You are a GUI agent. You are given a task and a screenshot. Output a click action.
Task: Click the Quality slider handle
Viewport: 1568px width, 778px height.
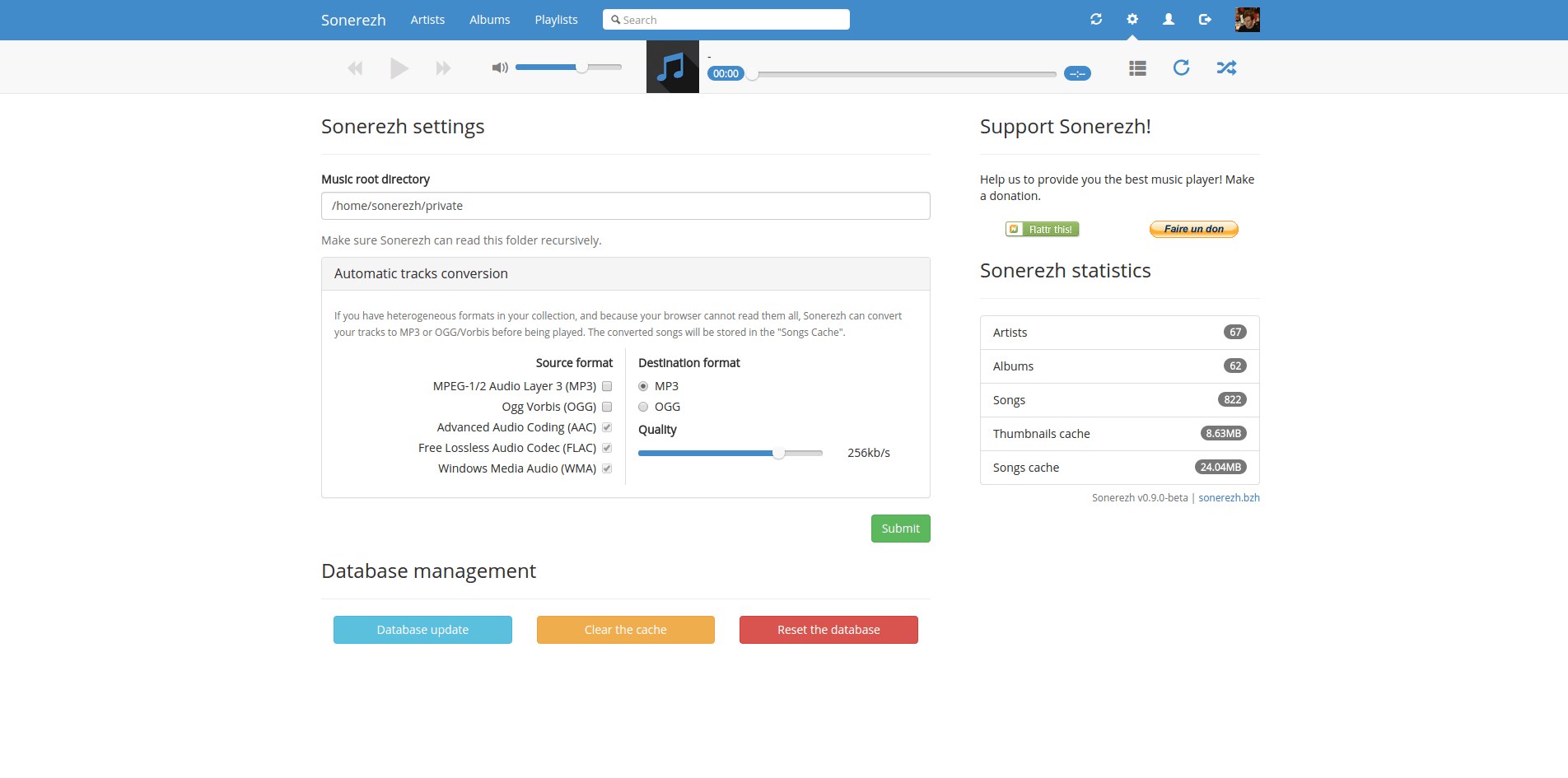point(778,453)
